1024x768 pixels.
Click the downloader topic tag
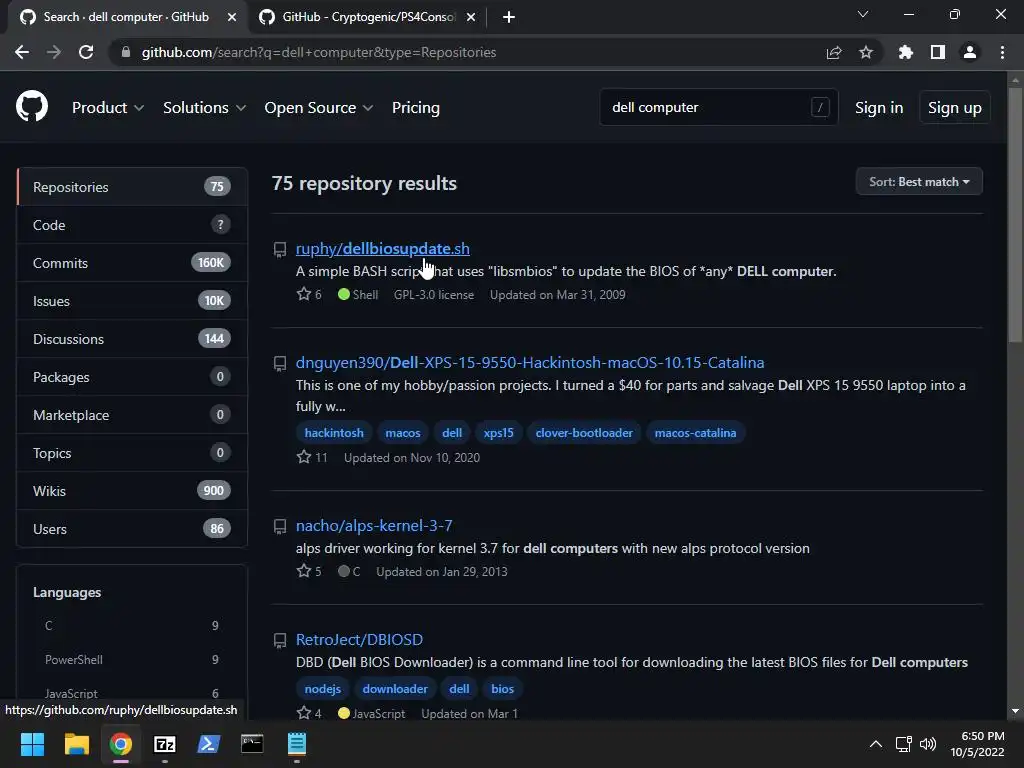click(395, 688)
